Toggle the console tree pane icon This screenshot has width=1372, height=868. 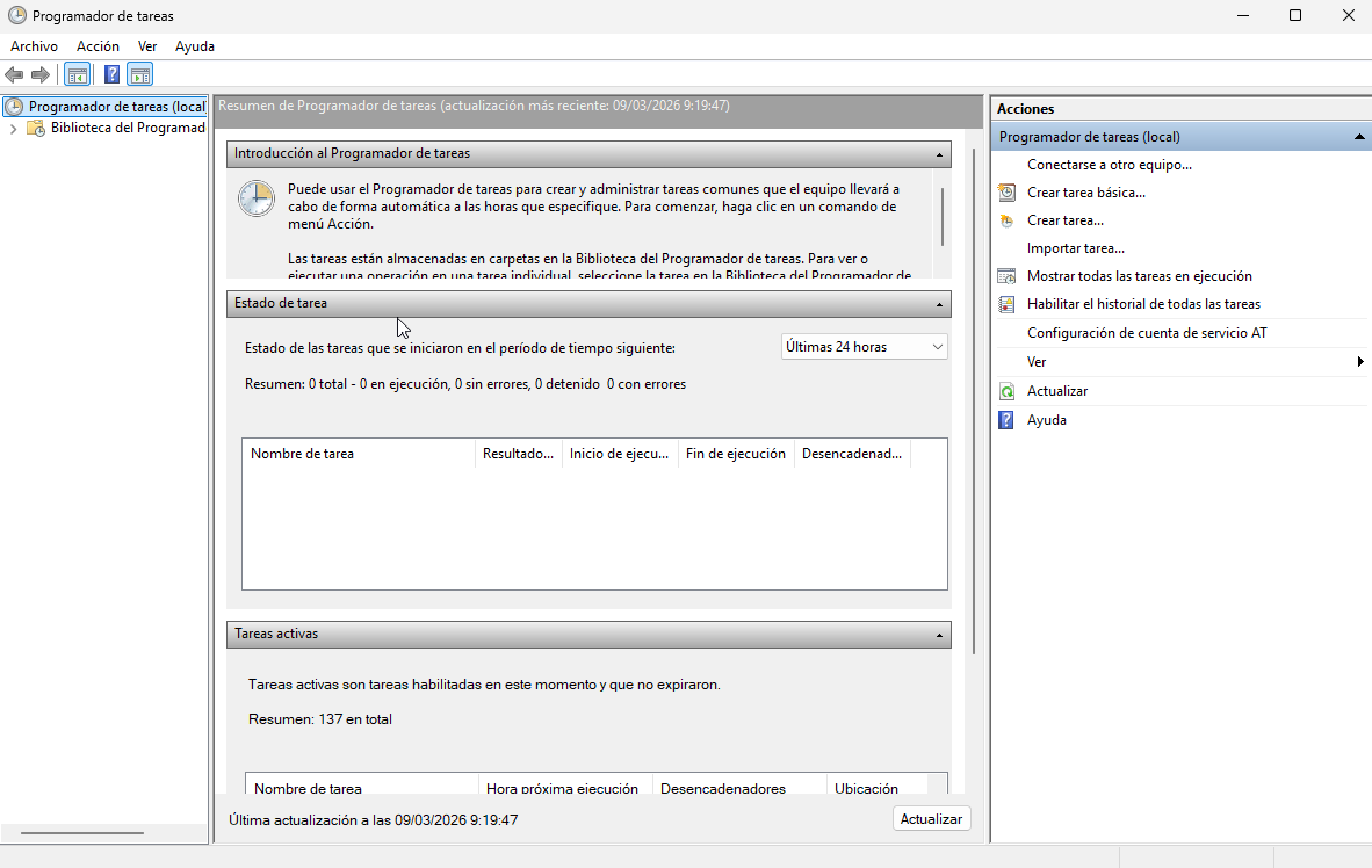coord(77,75)
